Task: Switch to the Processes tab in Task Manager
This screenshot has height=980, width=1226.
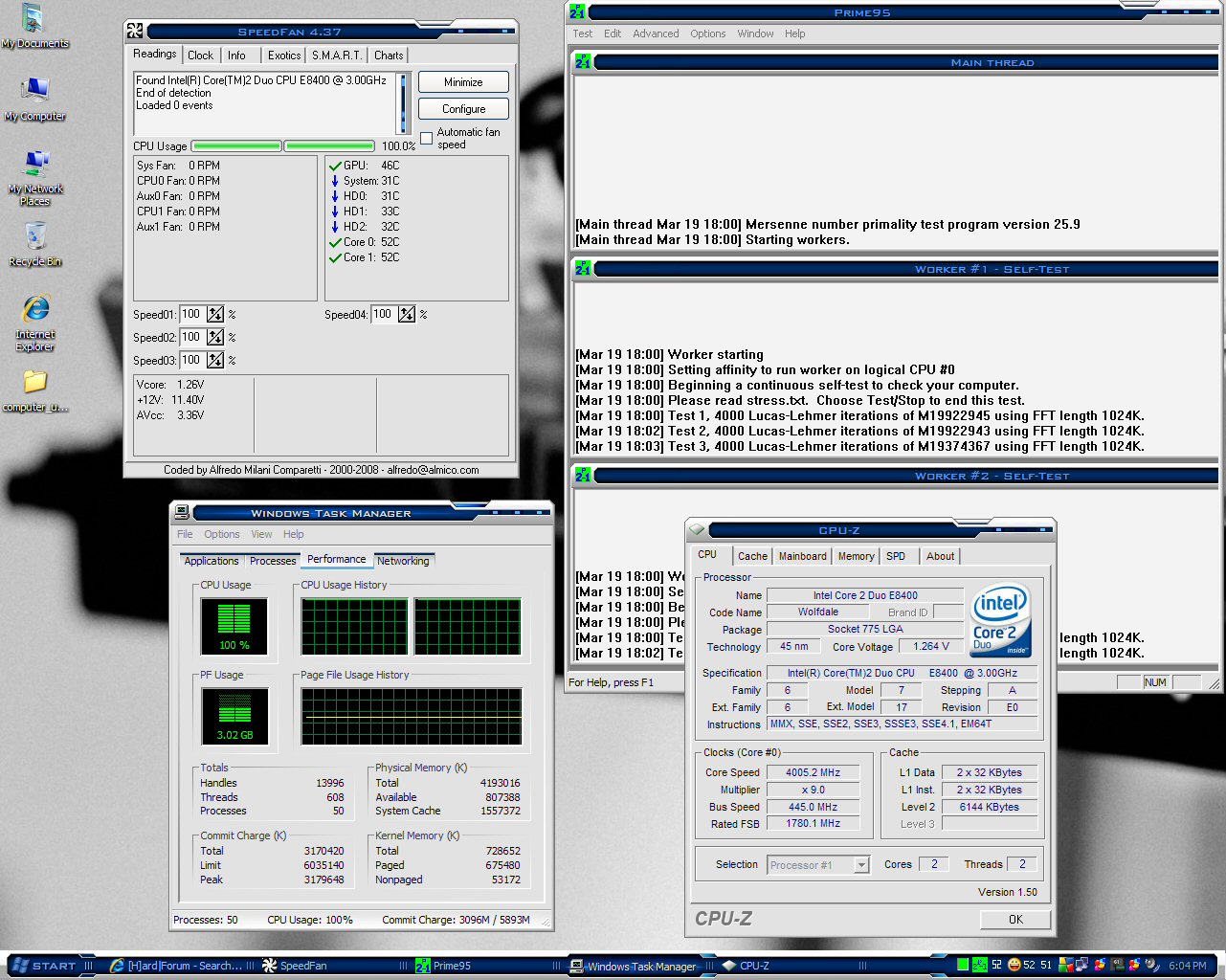Action: coord(273,561)
